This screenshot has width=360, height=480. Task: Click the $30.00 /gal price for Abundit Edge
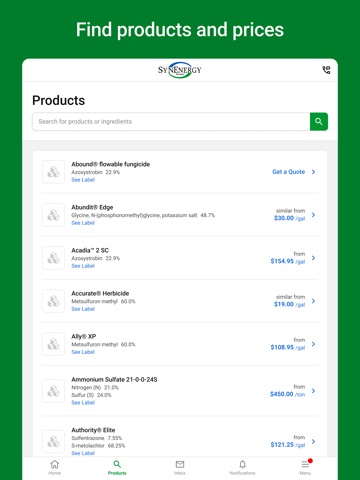coord(289,218)
